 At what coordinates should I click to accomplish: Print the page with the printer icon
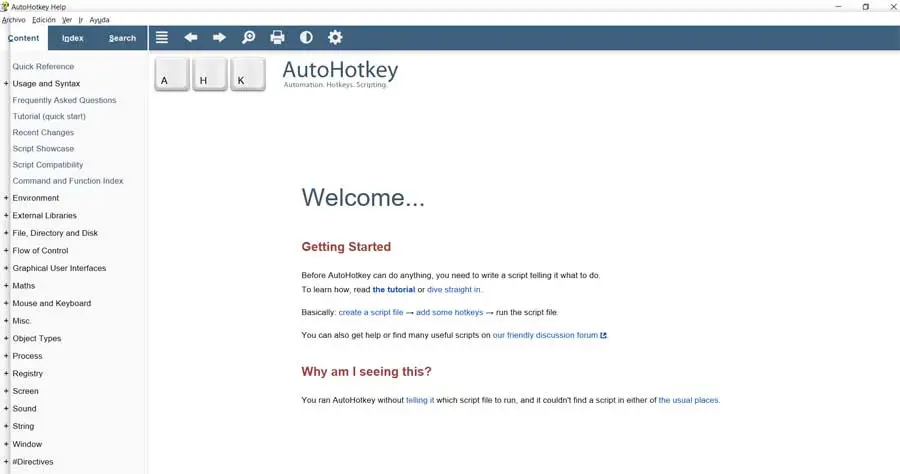(277, 37)
